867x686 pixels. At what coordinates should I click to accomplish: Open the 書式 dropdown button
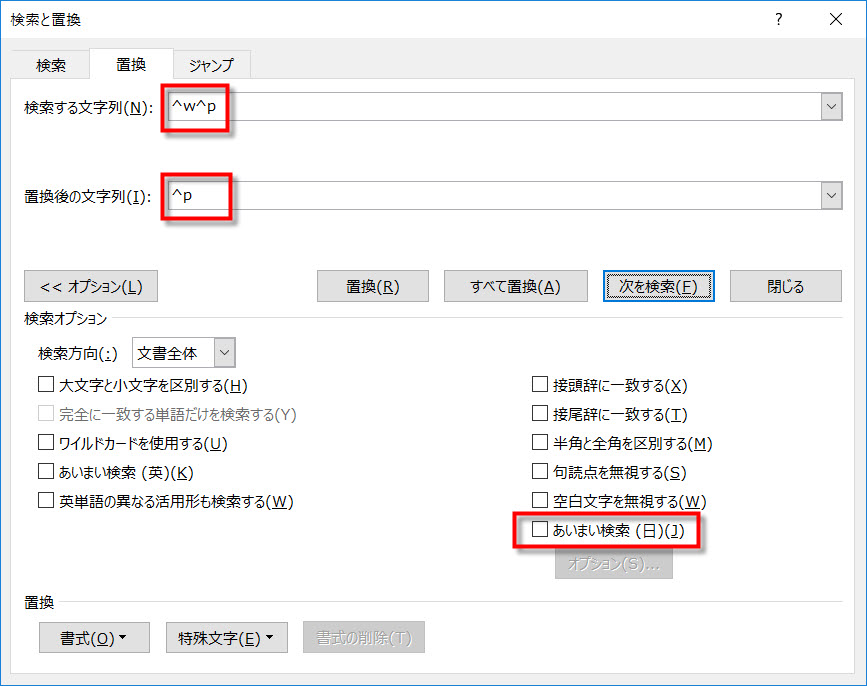94,638
